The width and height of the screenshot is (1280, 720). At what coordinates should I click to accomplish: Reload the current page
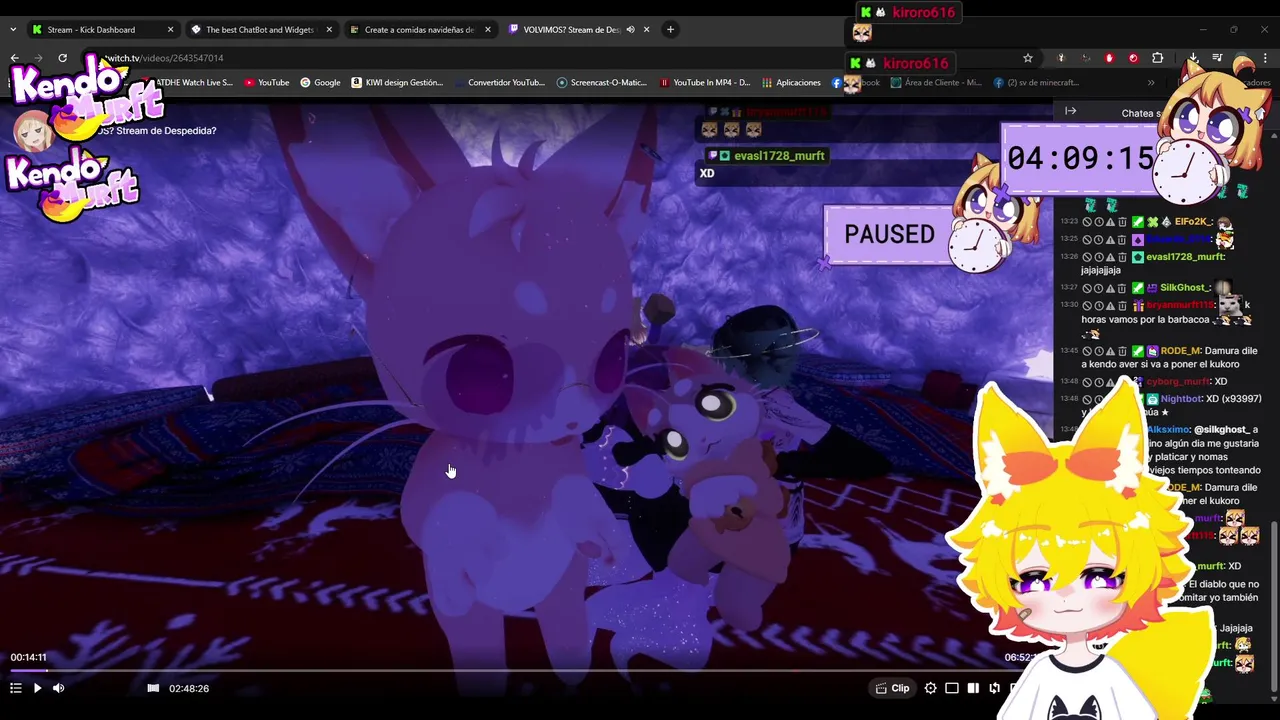[x=62, y=58]
